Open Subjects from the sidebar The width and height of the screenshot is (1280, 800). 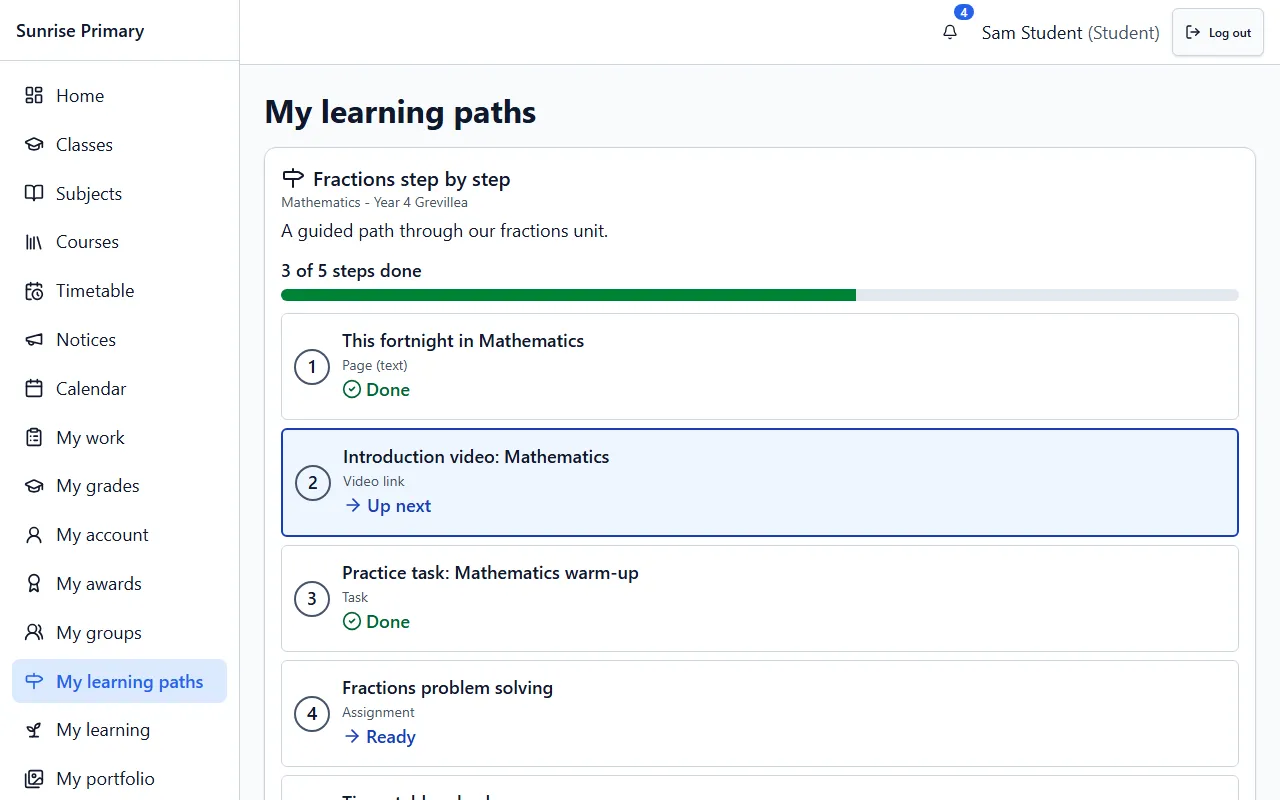tap(120, 194)
